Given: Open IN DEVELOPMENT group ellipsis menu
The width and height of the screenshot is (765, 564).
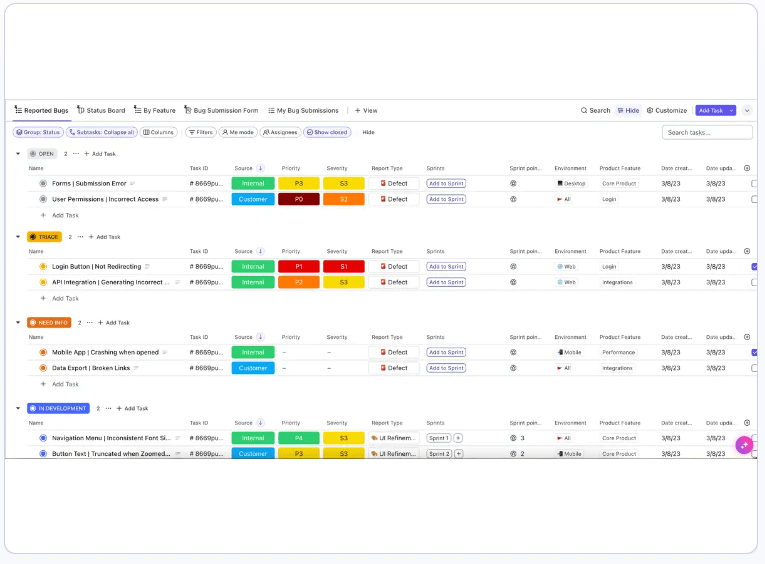Looking at the screenshot, I should tap(108, 408).
